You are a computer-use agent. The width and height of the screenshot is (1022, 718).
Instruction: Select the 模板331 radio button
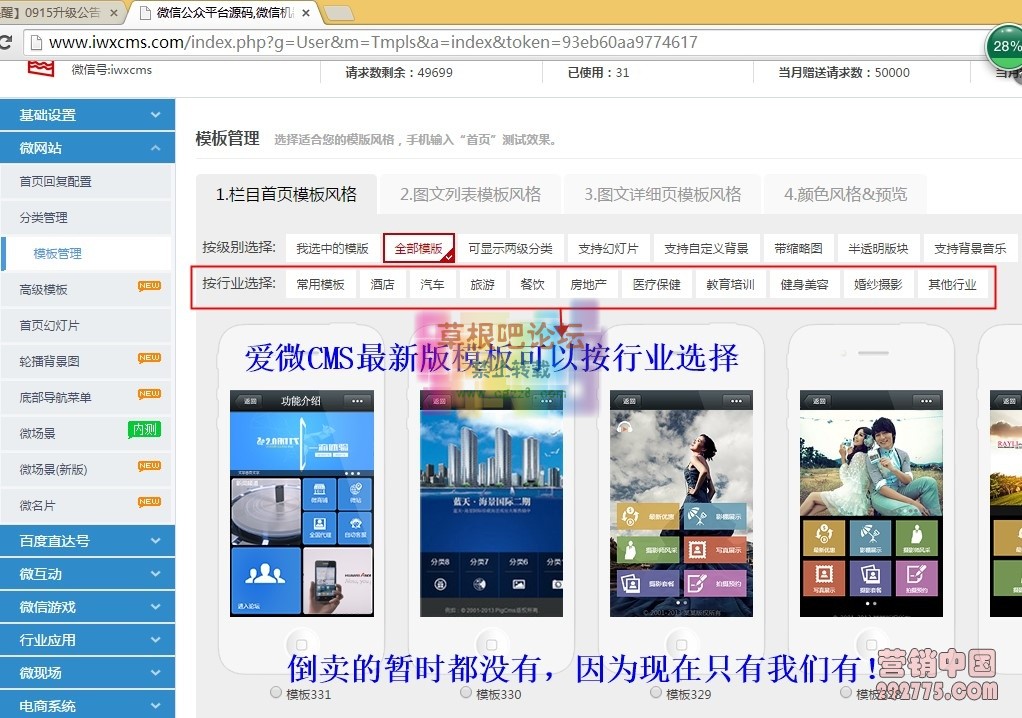pos(275,692)
